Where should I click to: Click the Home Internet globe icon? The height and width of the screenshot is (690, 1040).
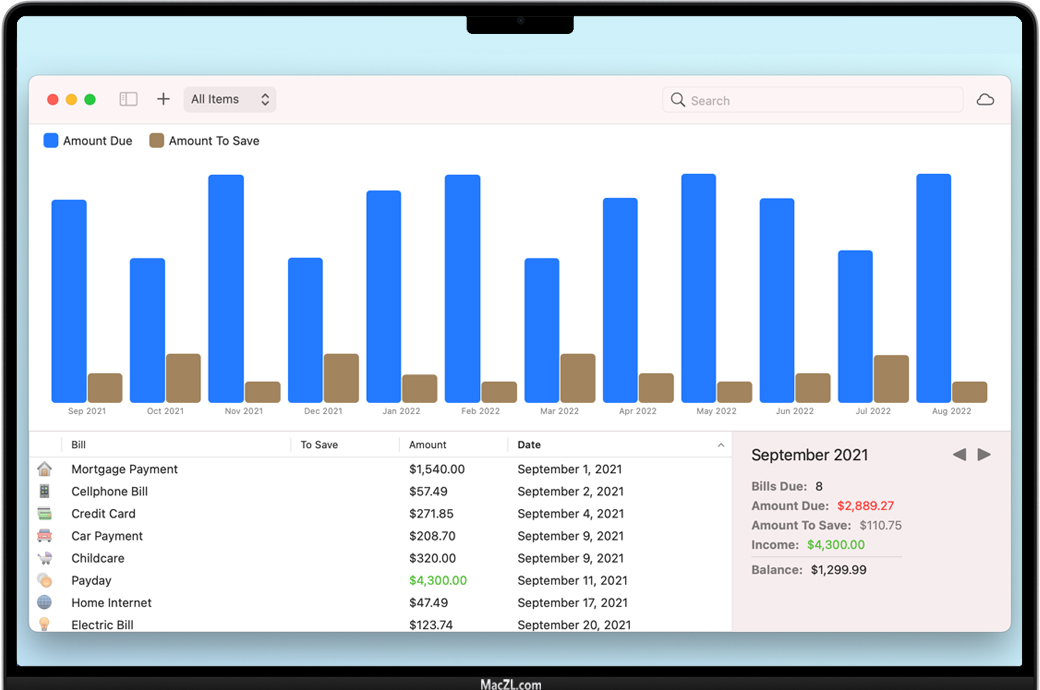[x=44, y=603]
